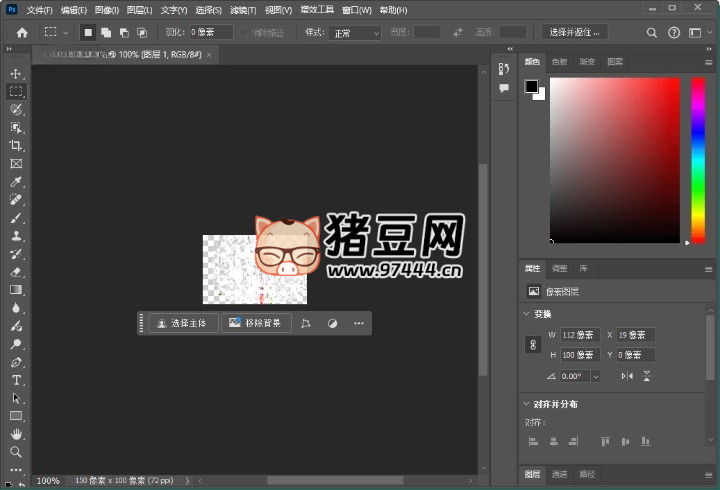Switch to the Channels (通道) tab
720x490 pixels.
tap(559, 474)
